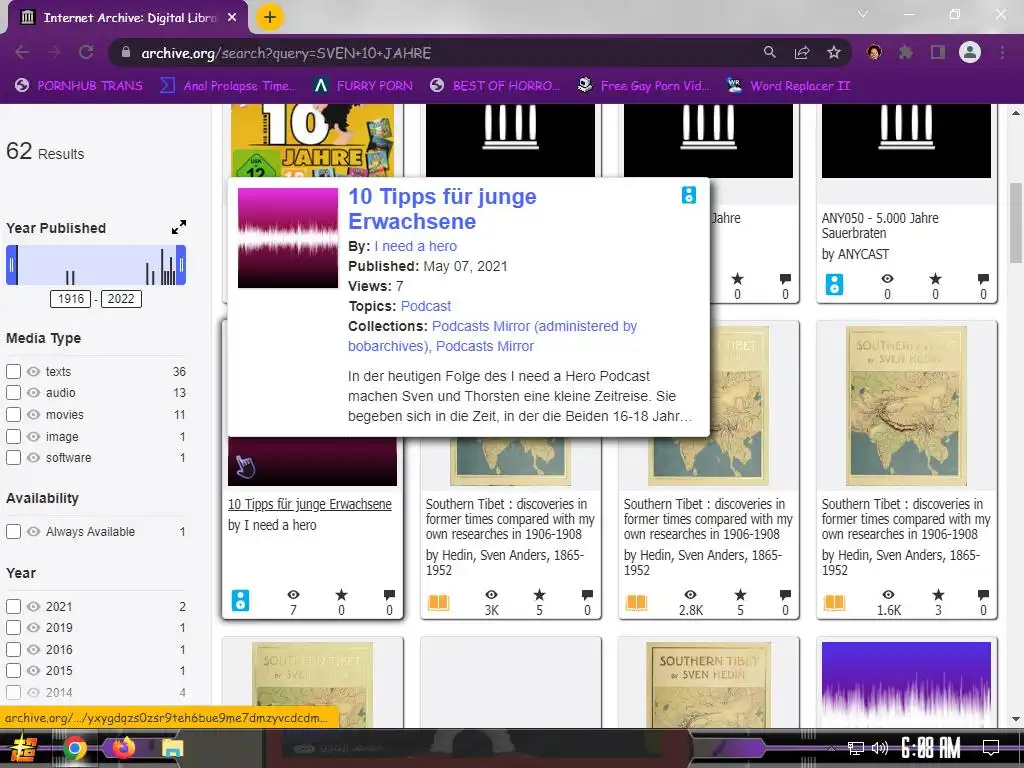Toggle eye icon next to texts
The width and height of the screenshot is (1024, 768).
click(33, 372)
